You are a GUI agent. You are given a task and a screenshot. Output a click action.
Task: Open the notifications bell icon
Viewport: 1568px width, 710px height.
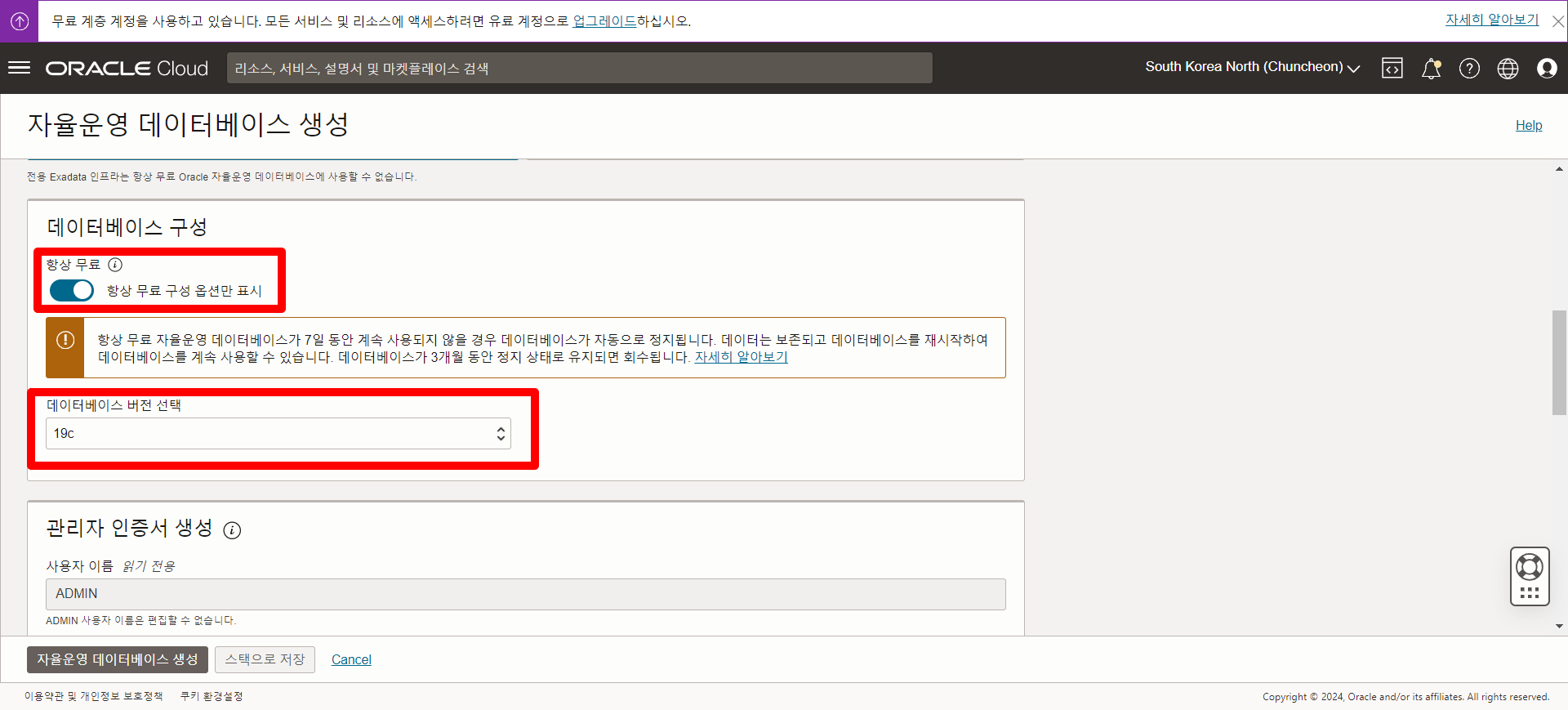coord(1431,69)
